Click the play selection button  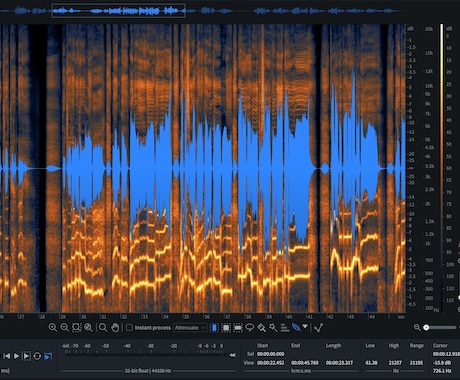[x=26, y=356]
